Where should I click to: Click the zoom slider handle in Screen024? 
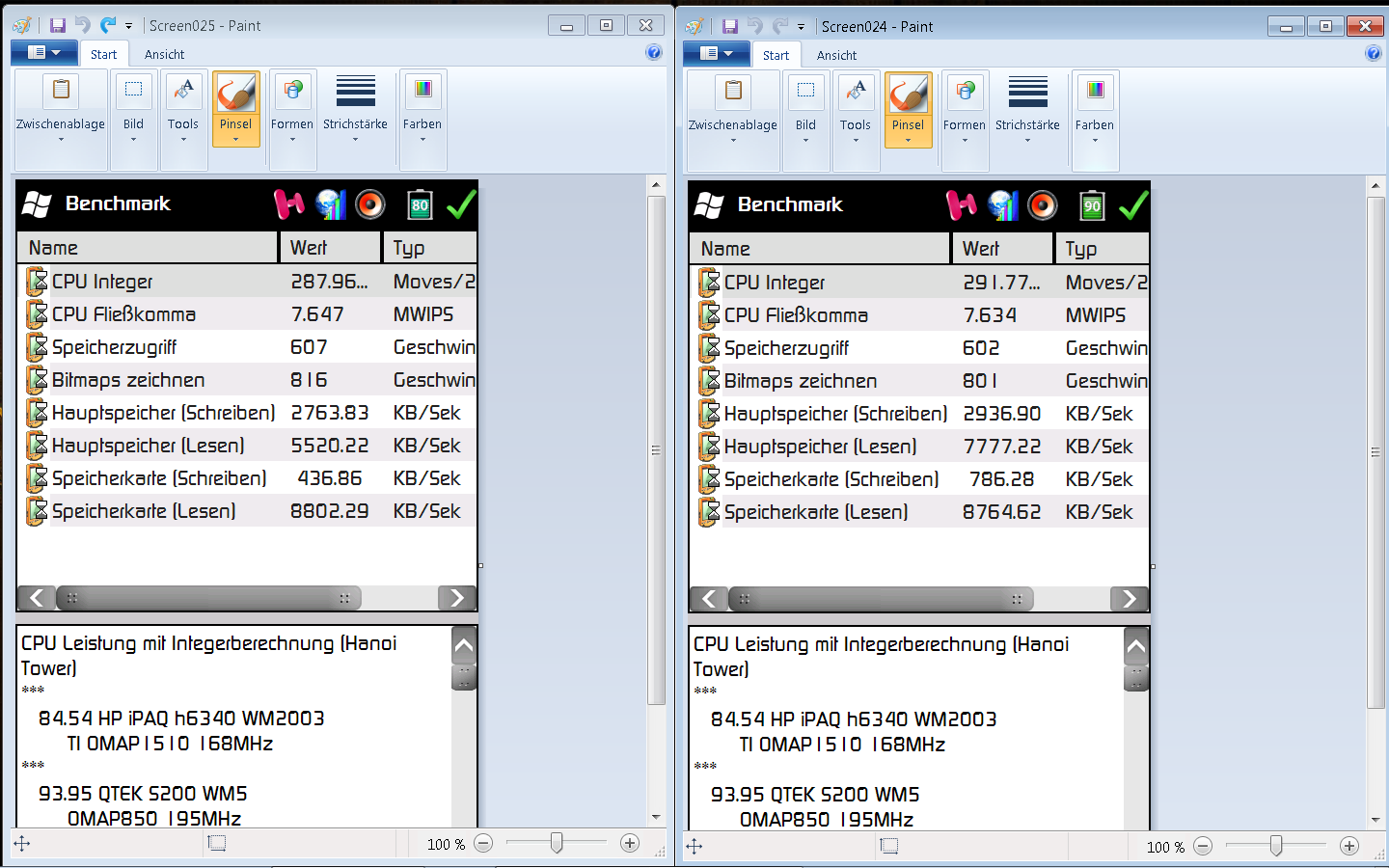[x=1276, y=846]
